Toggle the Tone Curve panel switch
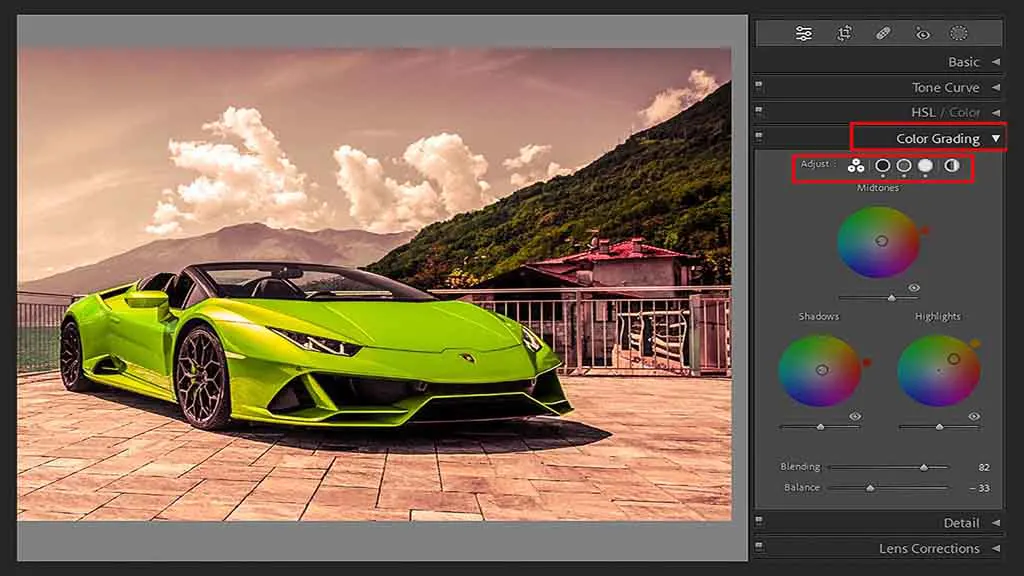The image size is (1024, 576). (x=758, y=85)
